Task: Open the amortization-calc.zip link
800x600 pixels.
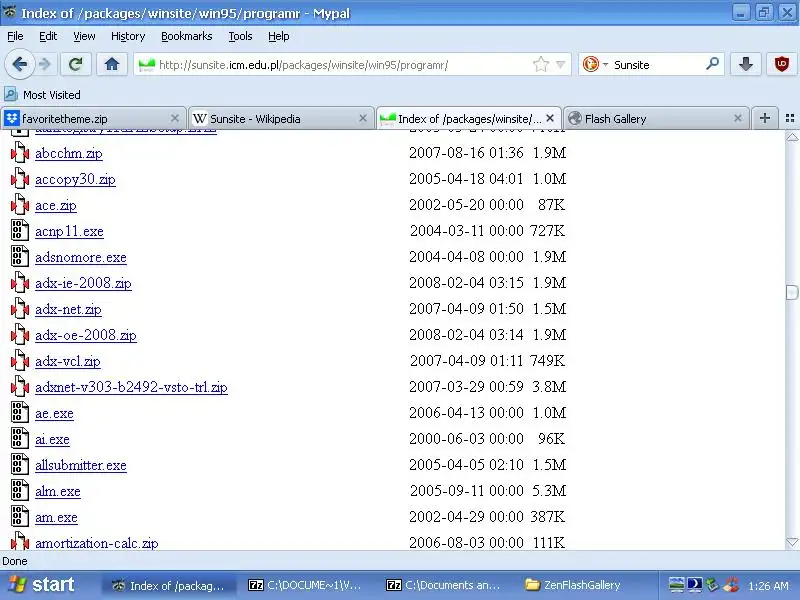Action: [x=96, y=543]
